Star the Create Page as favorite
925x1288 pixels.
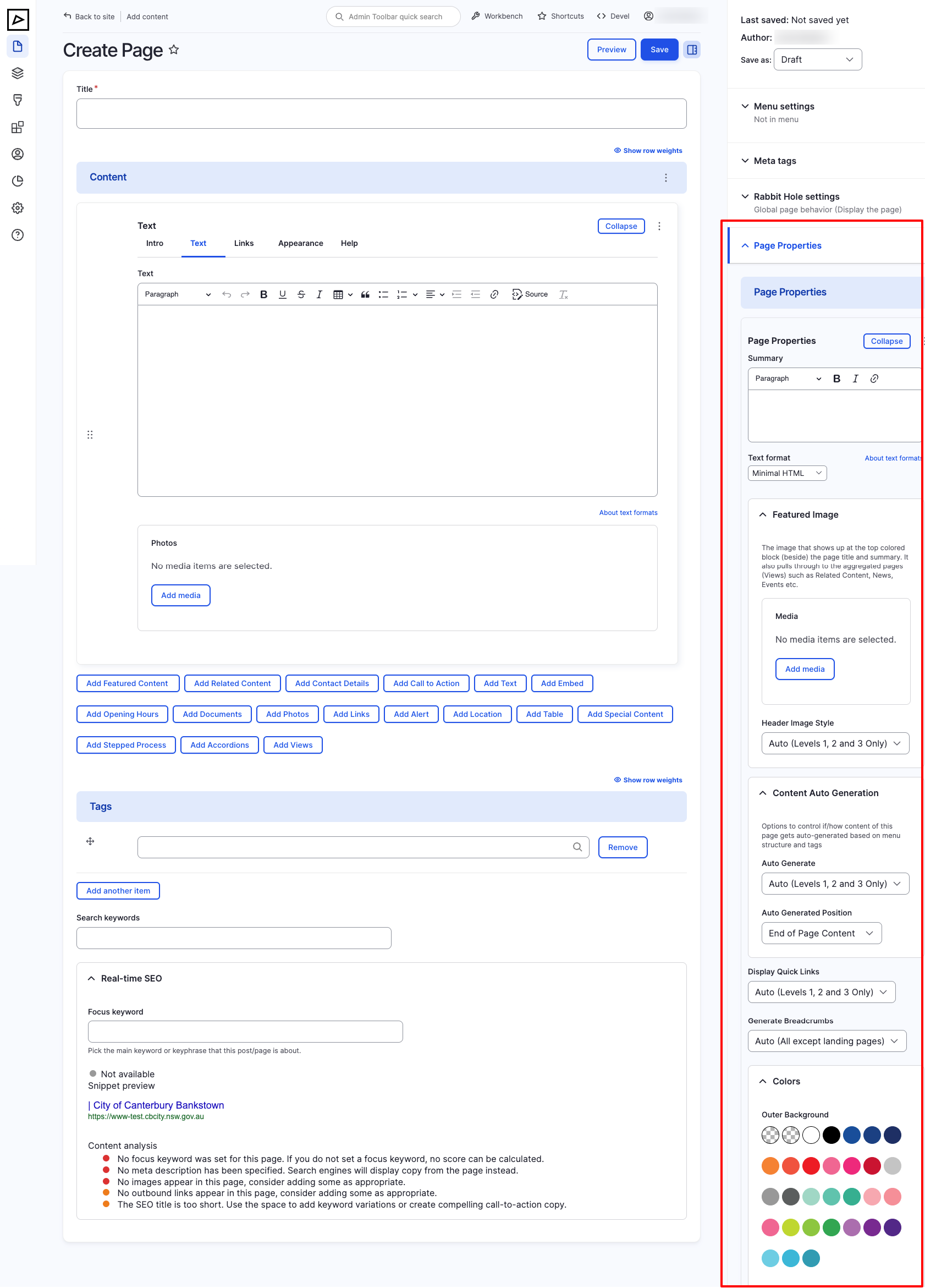(174, 50)
